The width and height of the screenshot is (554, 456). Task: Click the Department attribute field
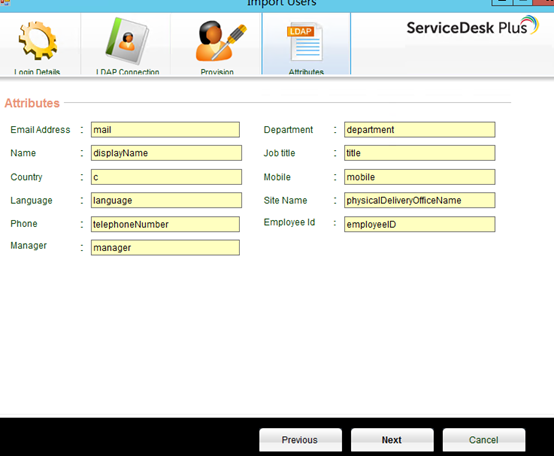pyautogui.click(x=420, y=130)
